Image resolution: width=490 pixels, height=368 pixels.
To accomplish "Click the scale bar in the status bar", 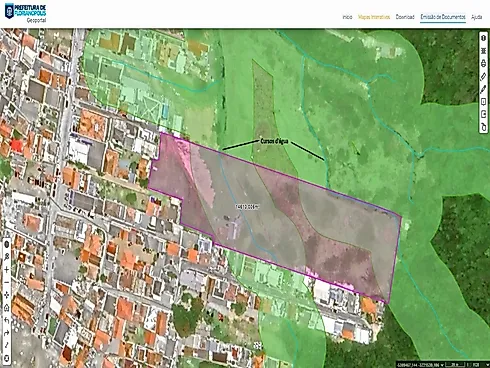I will 455,365.
